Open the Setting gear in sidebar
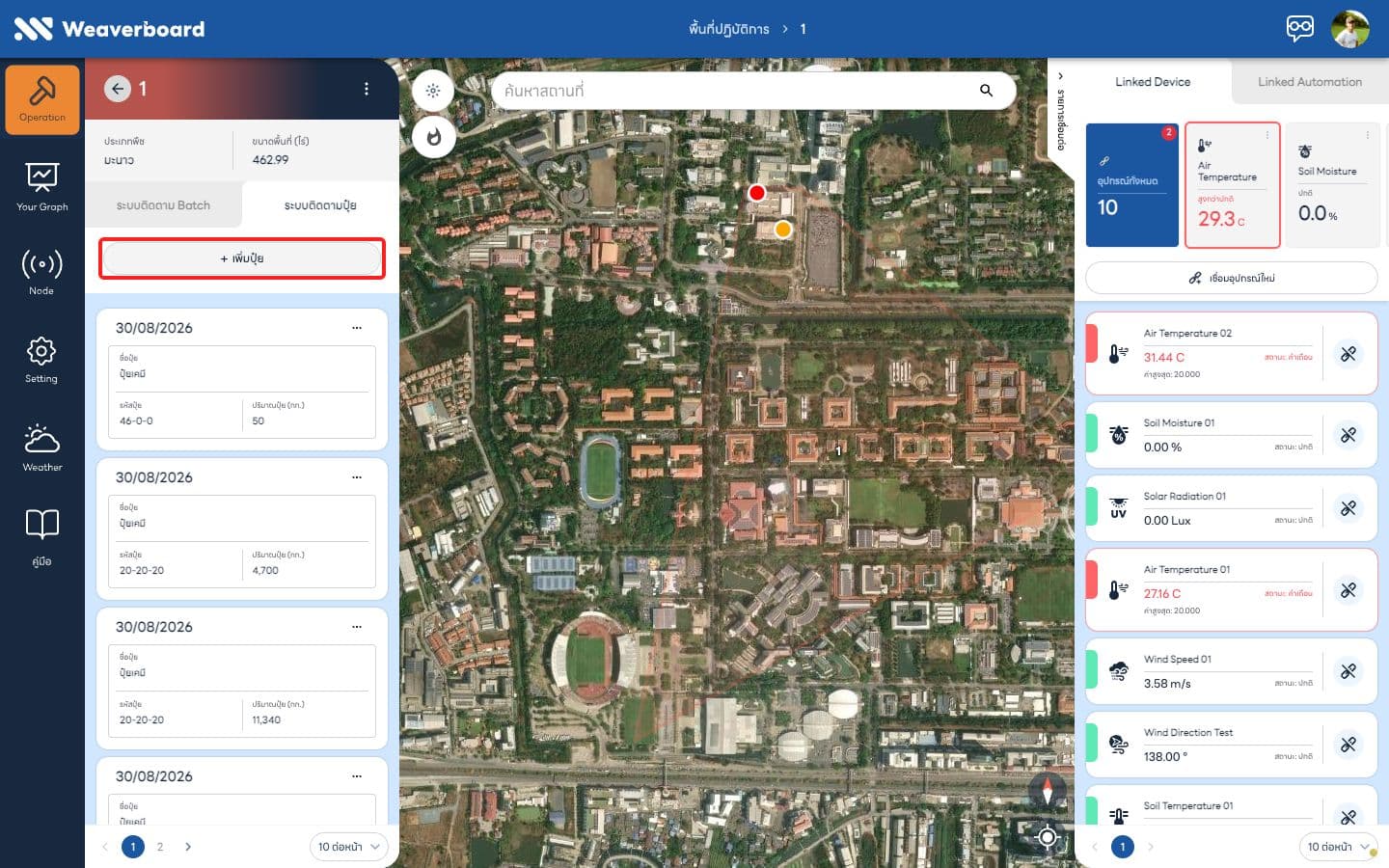This screenshot has width=1389, height=868. (x=41, y=360)
